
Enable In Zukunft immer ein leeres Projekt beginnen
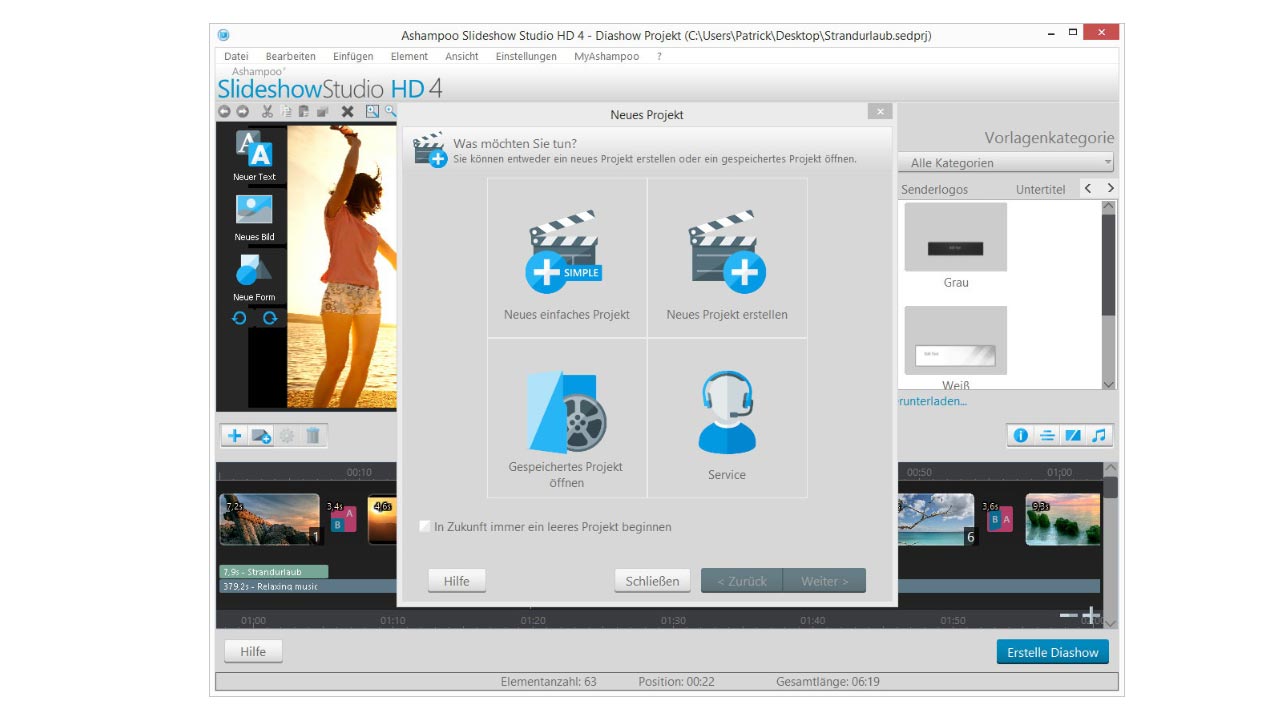click(425, 526)
